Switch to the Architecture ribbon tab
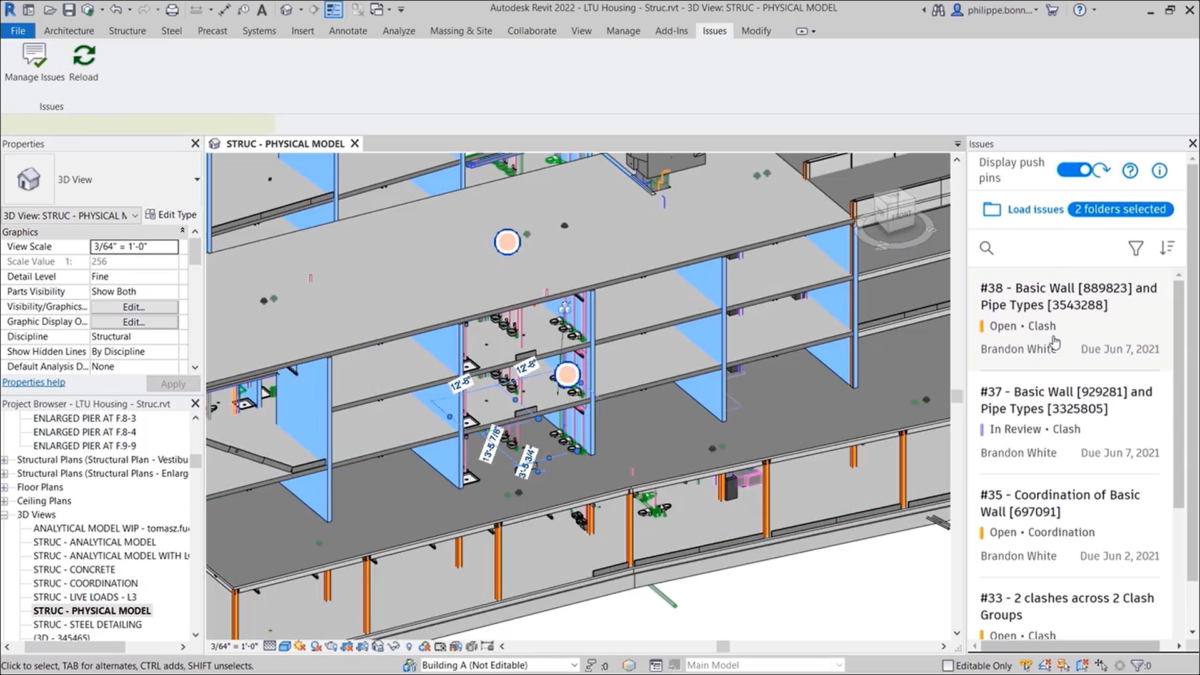This screenshot has height=675, width=1200. point(69,31)
